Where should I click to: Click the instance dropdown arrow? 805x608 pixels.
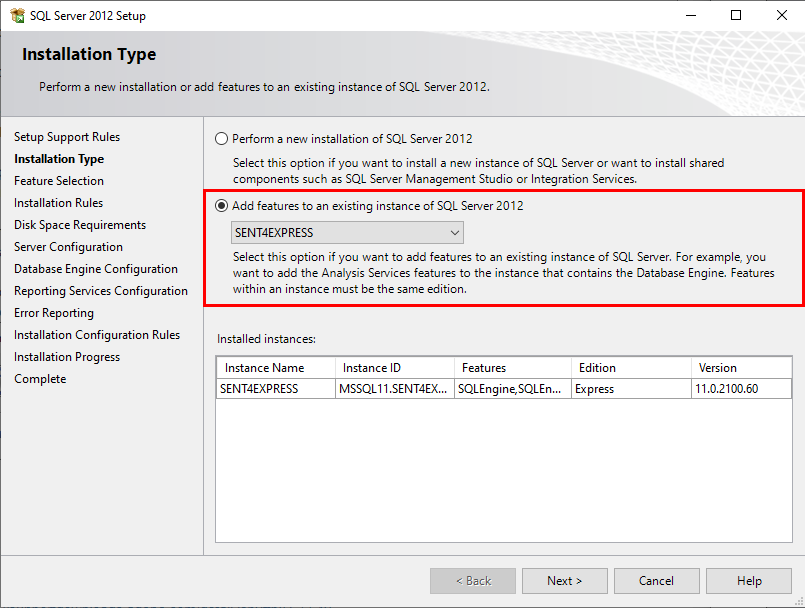452,232
